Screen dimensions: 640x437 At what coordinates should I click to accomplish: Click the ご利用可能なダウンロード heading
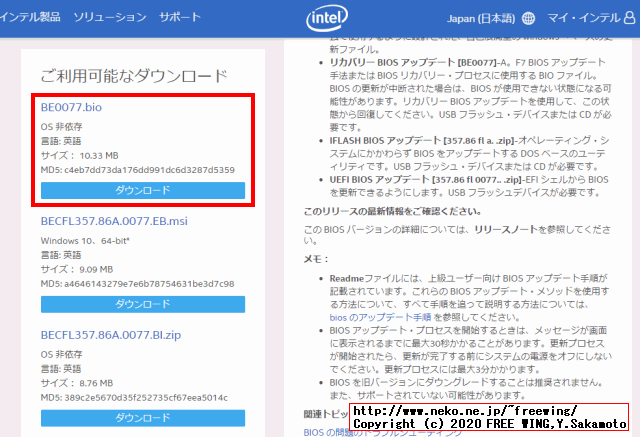pyautogui.click(x=134, y=76)
